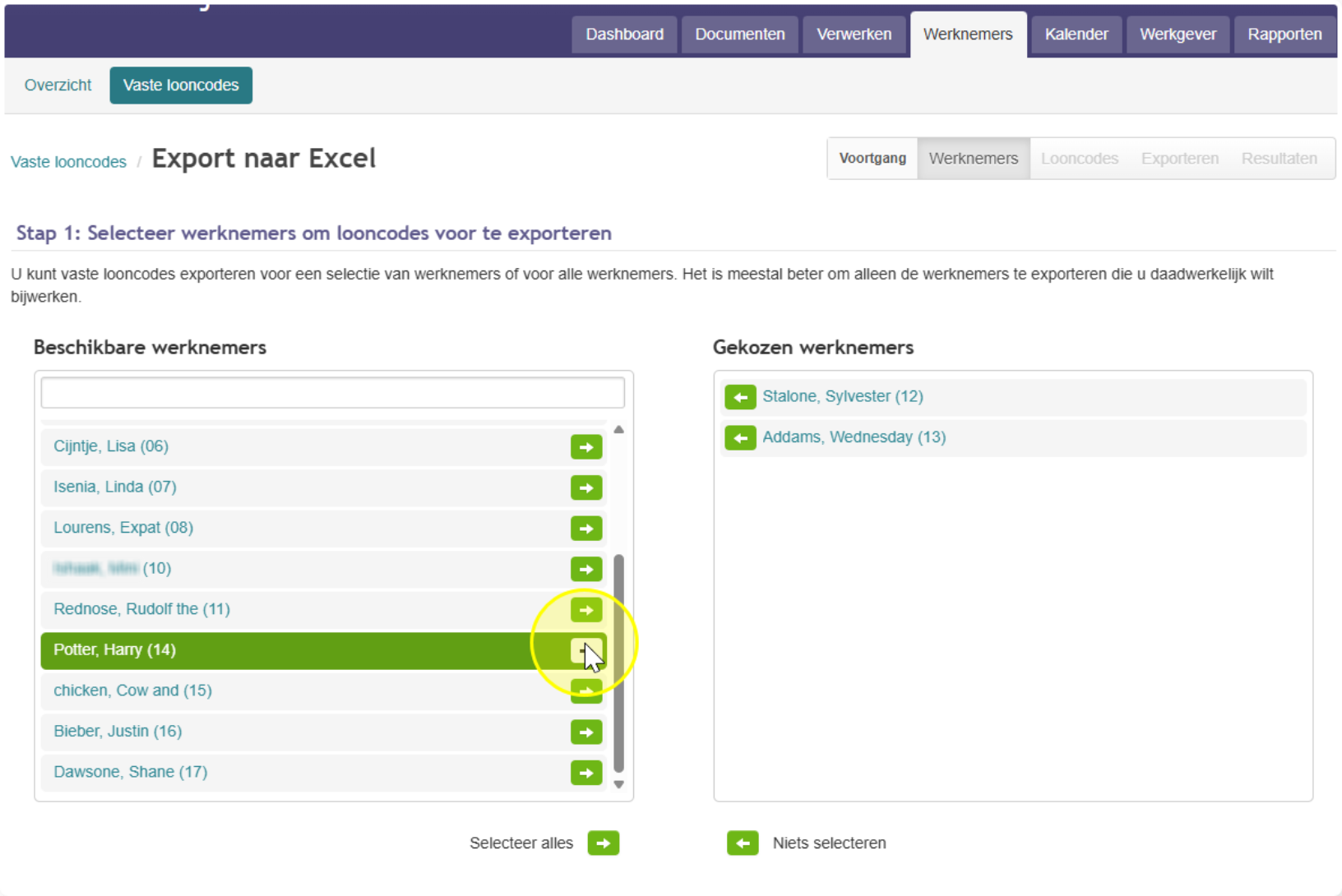Add employee number (10) with arrow
Screen dimensions: 1342x896
(x=586, y=569)
